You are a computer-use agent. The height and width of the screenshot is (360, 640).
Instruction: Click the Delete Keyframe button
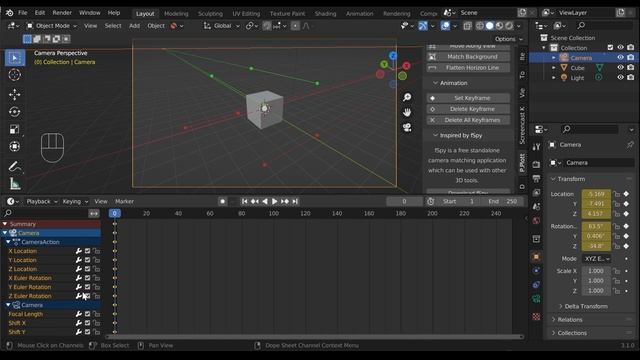pos(468,109)
